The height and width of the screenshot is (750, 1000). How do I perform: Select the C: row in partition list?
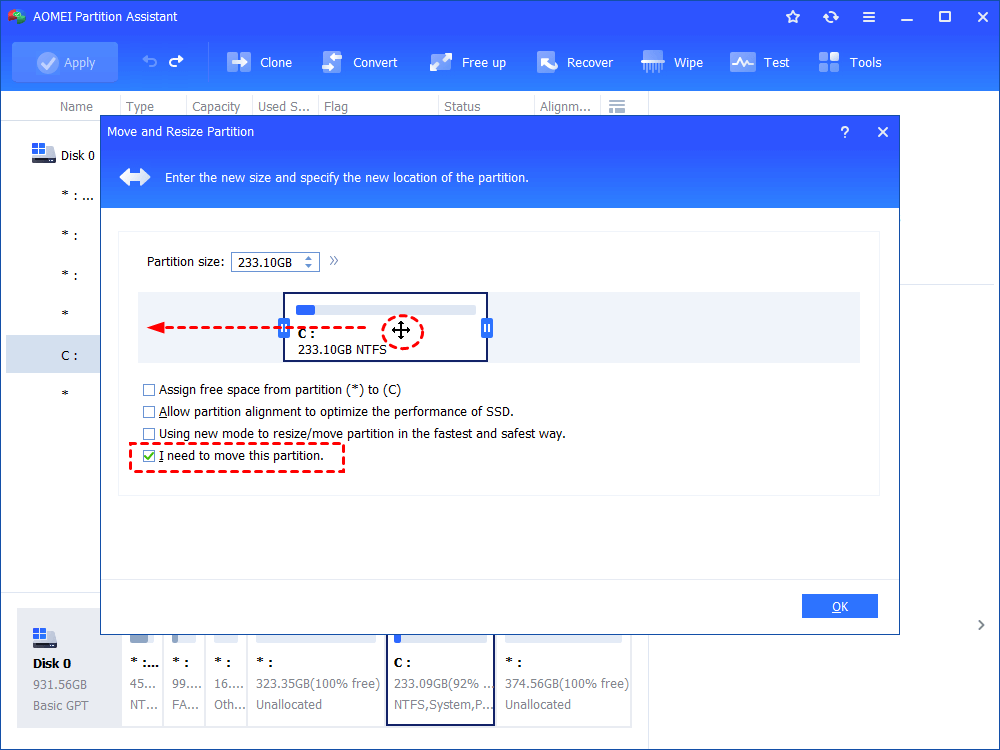[53, 355]
